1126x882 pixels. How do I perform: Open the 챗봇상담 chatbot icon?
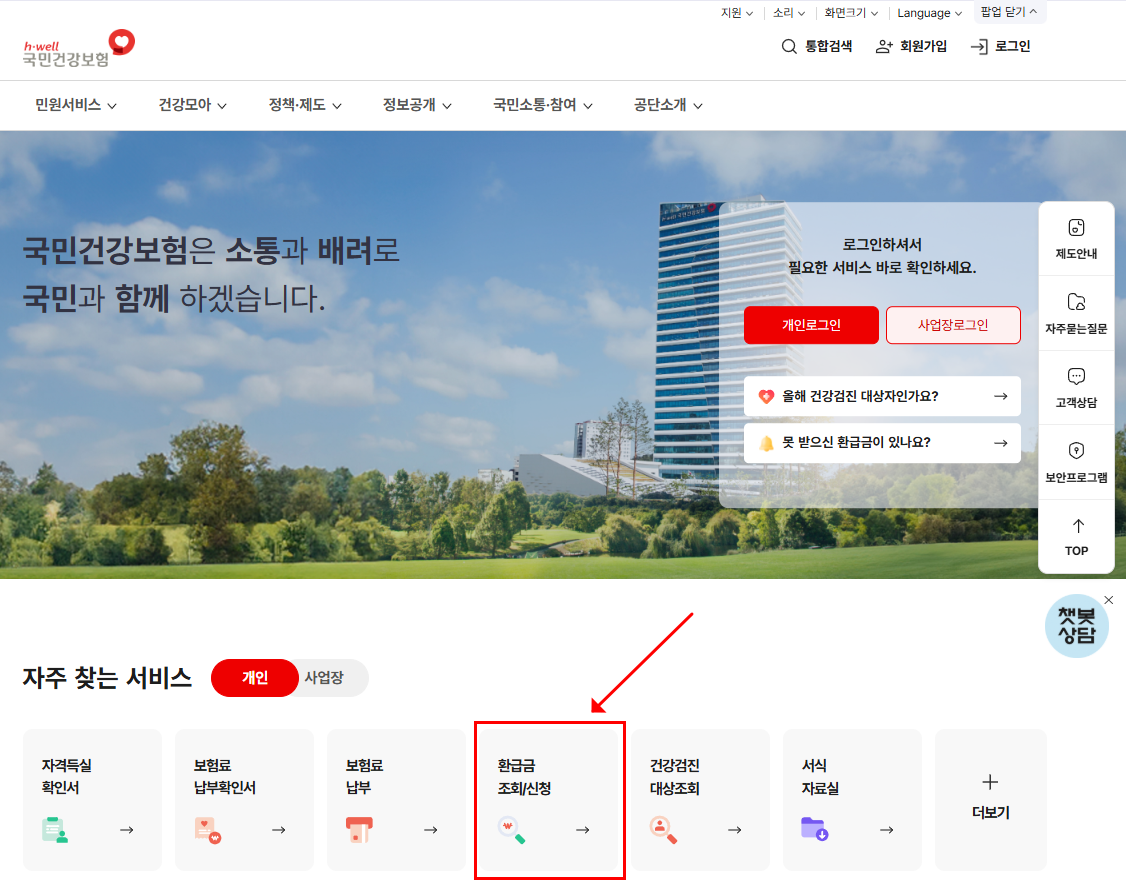tap(1077, 625)
